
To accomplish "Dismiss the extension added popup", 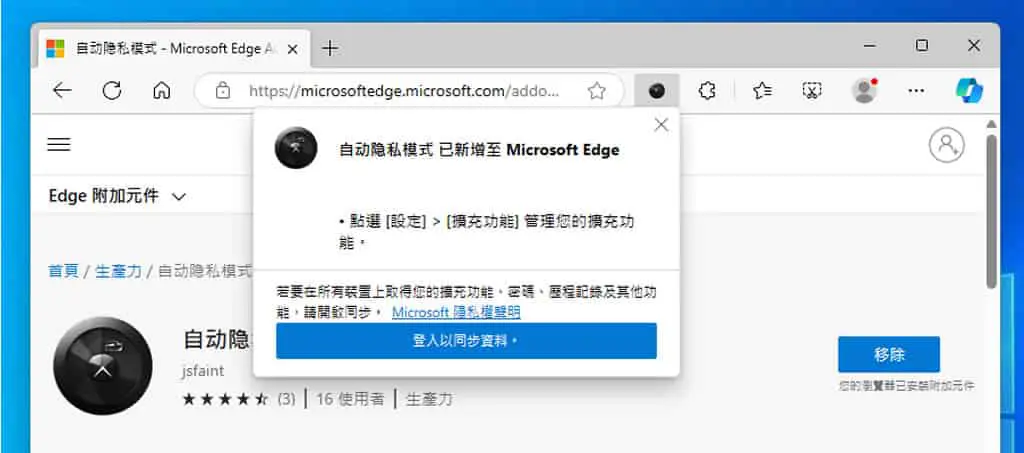I will click(661, 125).
